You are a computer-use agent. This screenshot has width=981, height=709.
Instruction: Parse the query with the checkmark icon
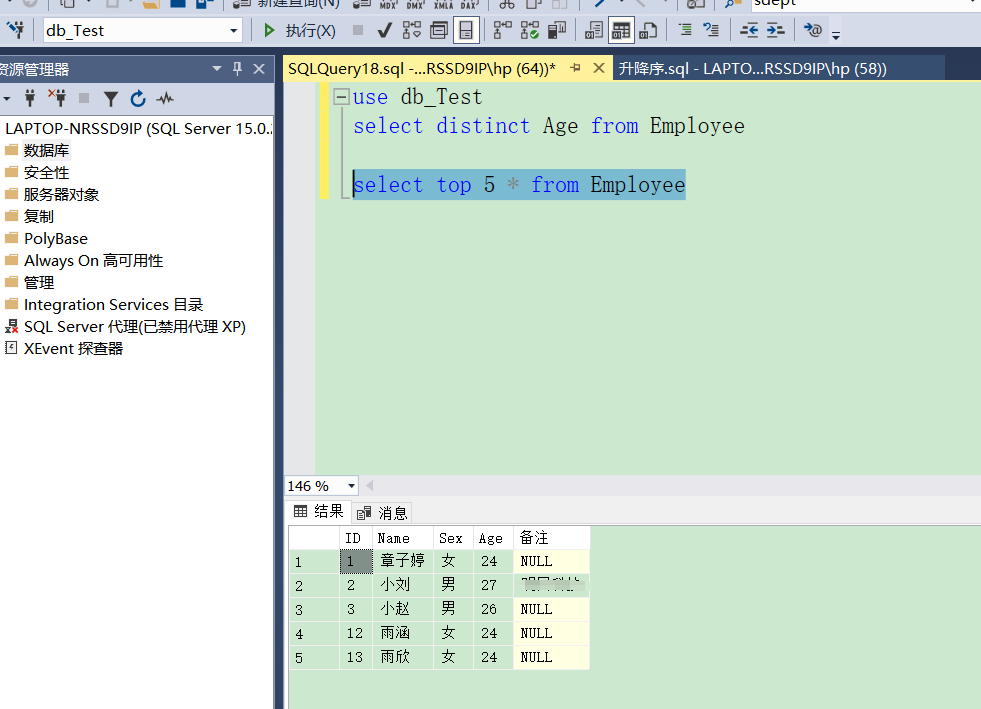pyautogui.click(x=385, y=30)
